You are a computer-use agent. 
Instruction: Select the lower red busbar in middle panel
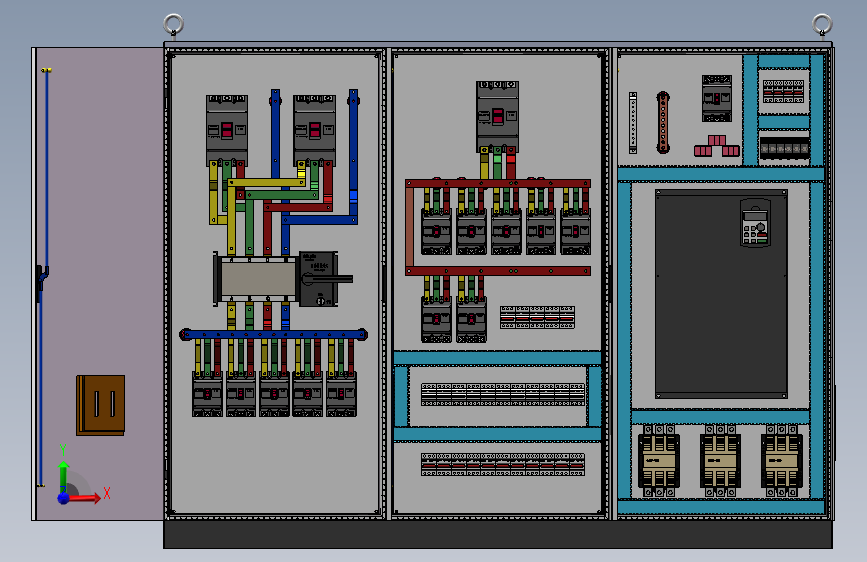498,271
